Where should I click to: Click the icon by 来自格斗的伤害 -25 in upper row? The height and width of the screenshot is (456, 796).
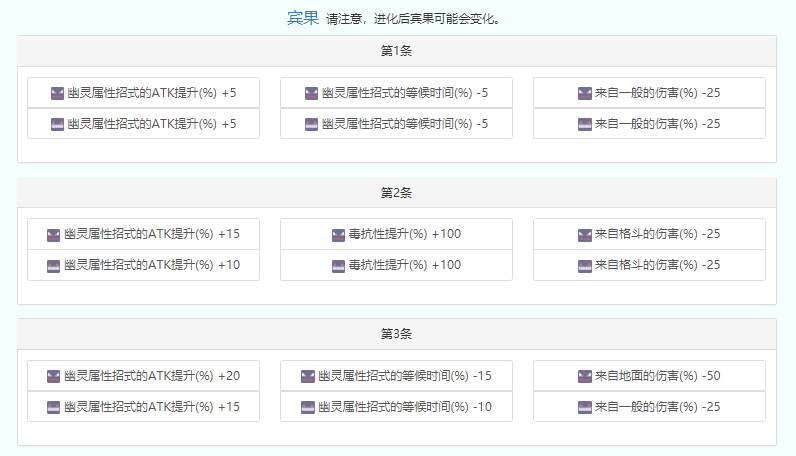click(585, 235)
